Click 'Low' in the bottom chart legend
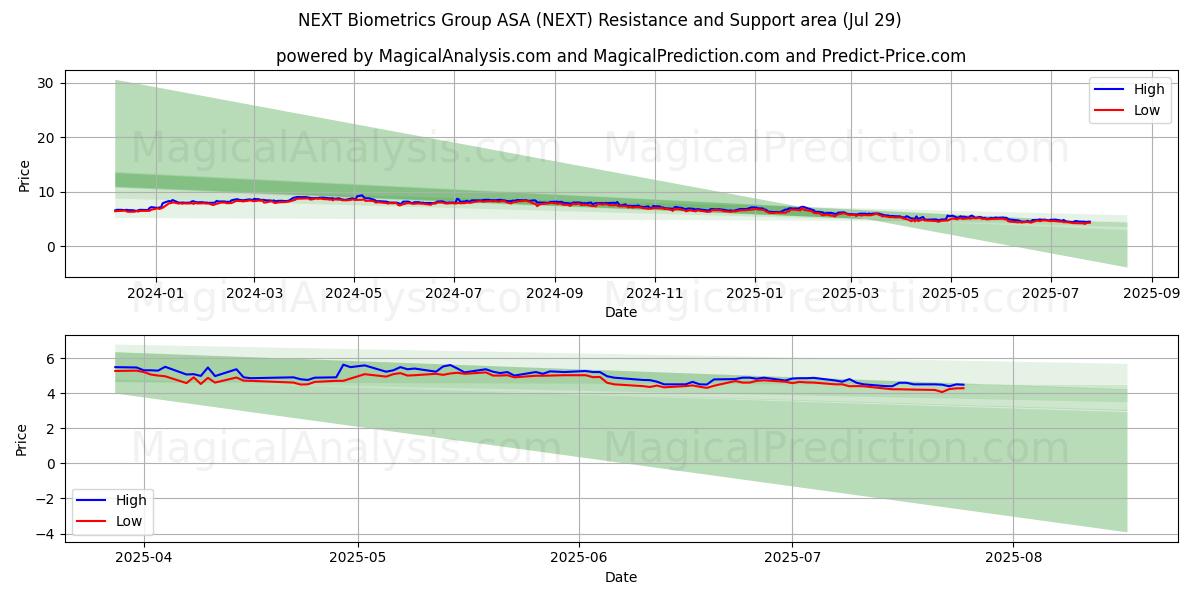Viewport: 1200px width, 600px height. [x=129, y=521]
